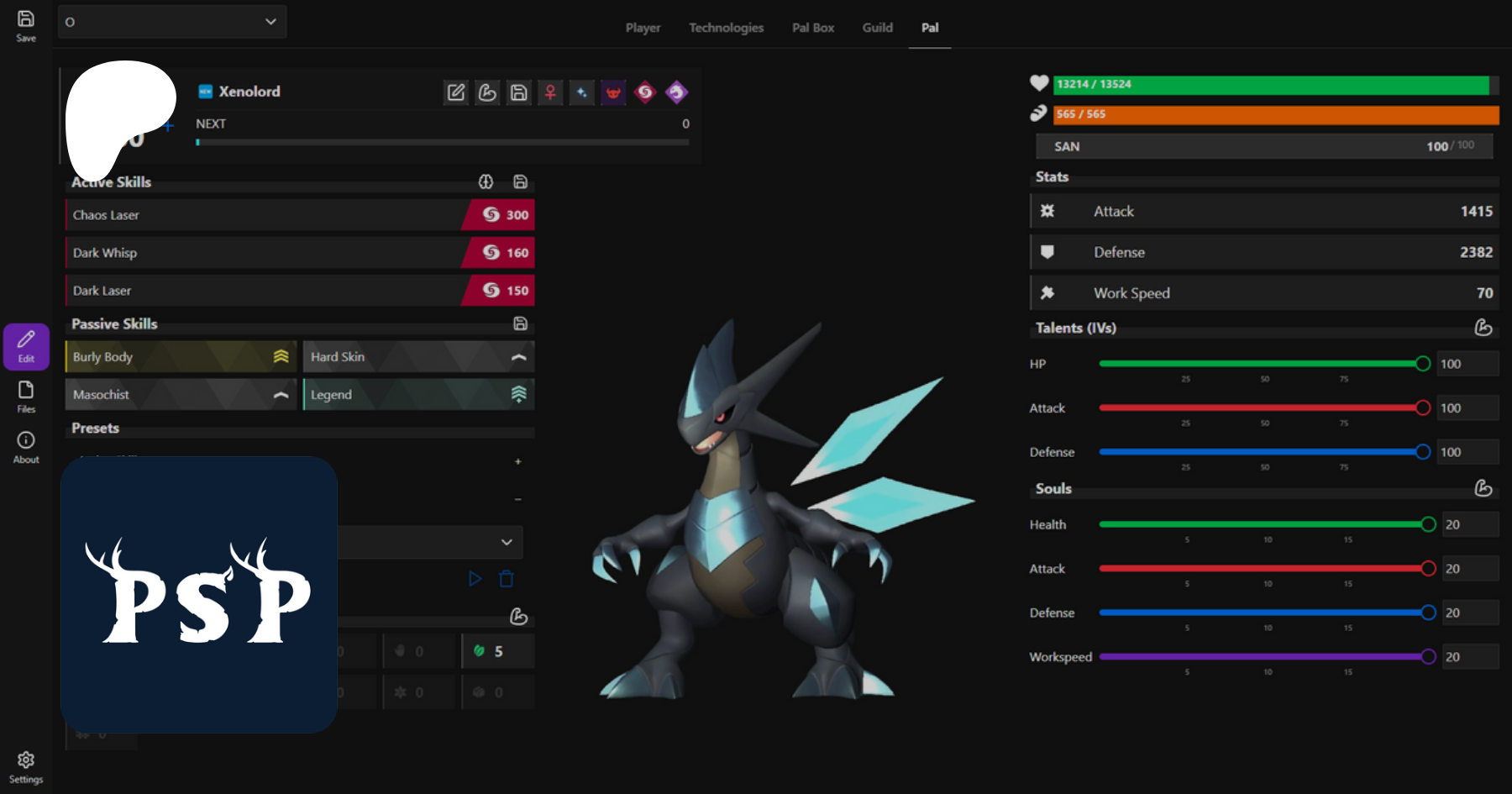1512x794 pixels.
Task: Click the flexed arm icon beside Talents (IVs)
Action: (x=1483, y=328)
